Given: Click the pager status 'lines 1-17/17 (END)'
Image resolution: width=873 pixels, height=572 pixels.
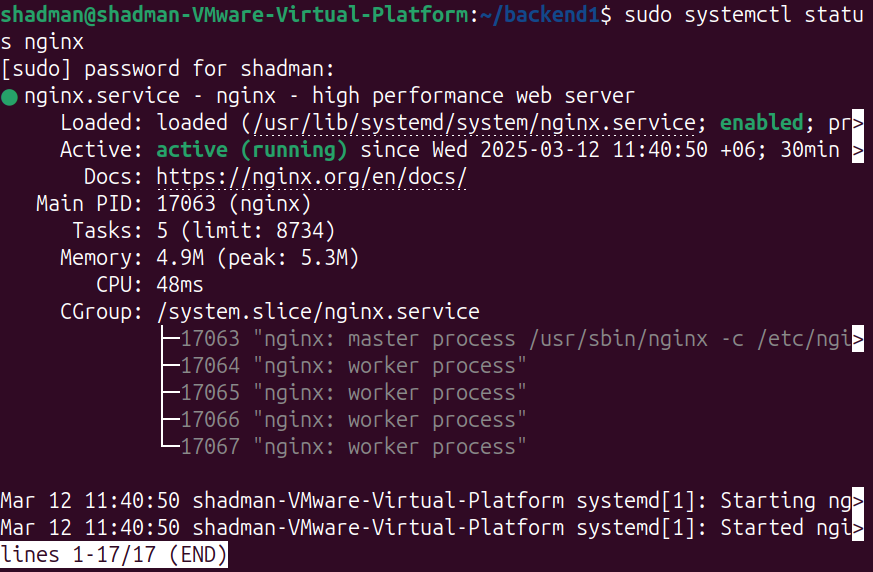Looking at the screenshot, I should click(x=114, y=555).
